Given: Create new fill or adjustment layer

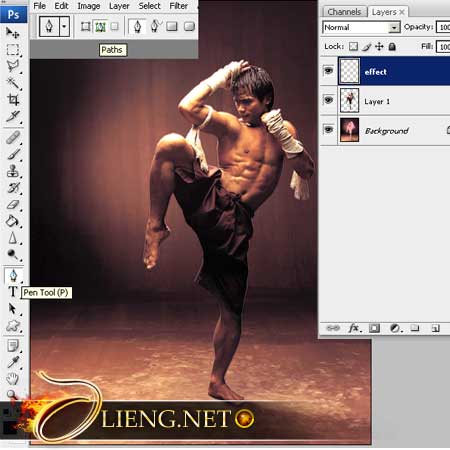Looking at the screenshot, I should pyautogui.click(x=395, y=328).
